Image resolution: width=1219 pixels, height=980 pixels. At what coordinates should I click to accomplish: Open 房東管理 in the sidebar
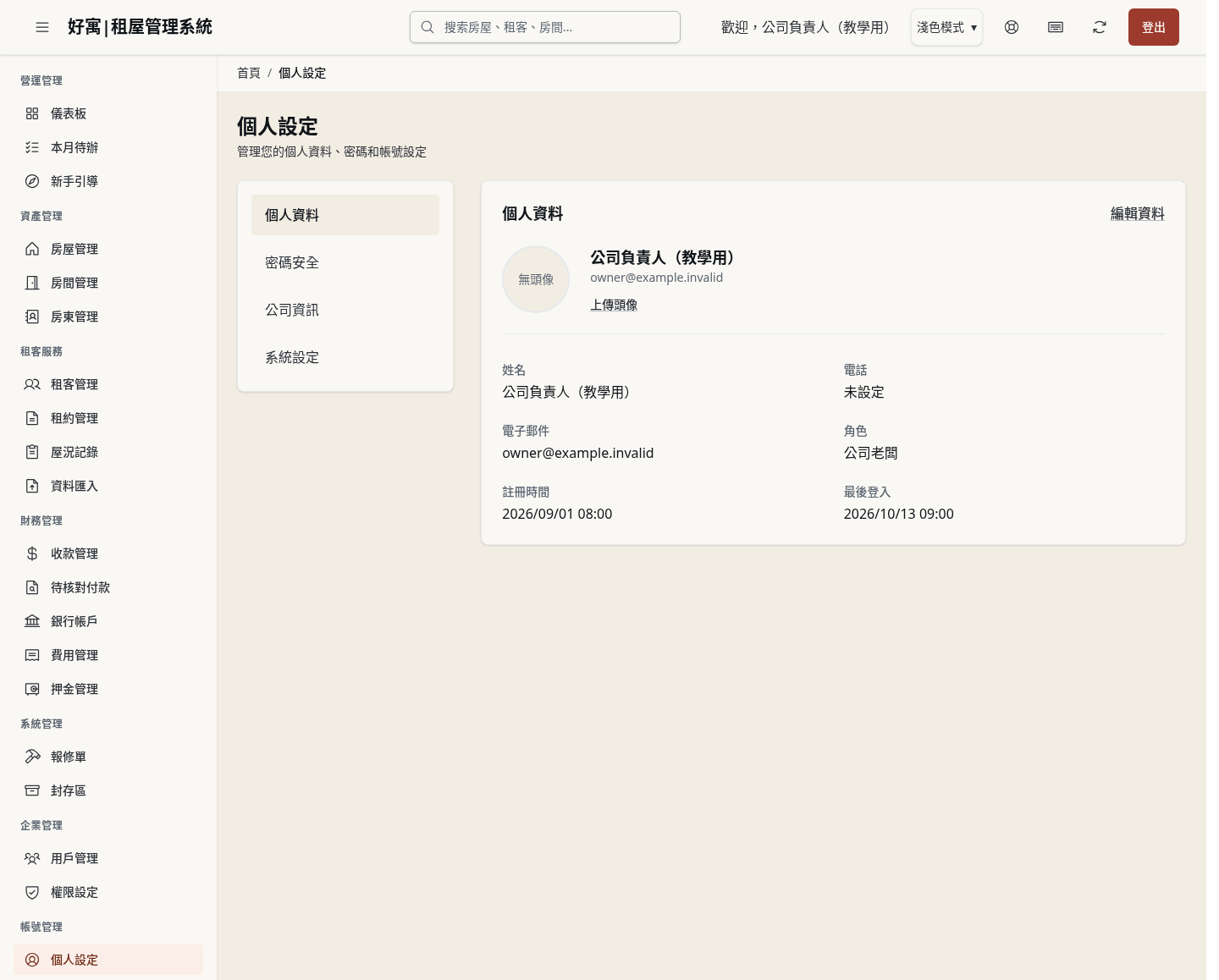pyautogui.click(x=108, y=317)
